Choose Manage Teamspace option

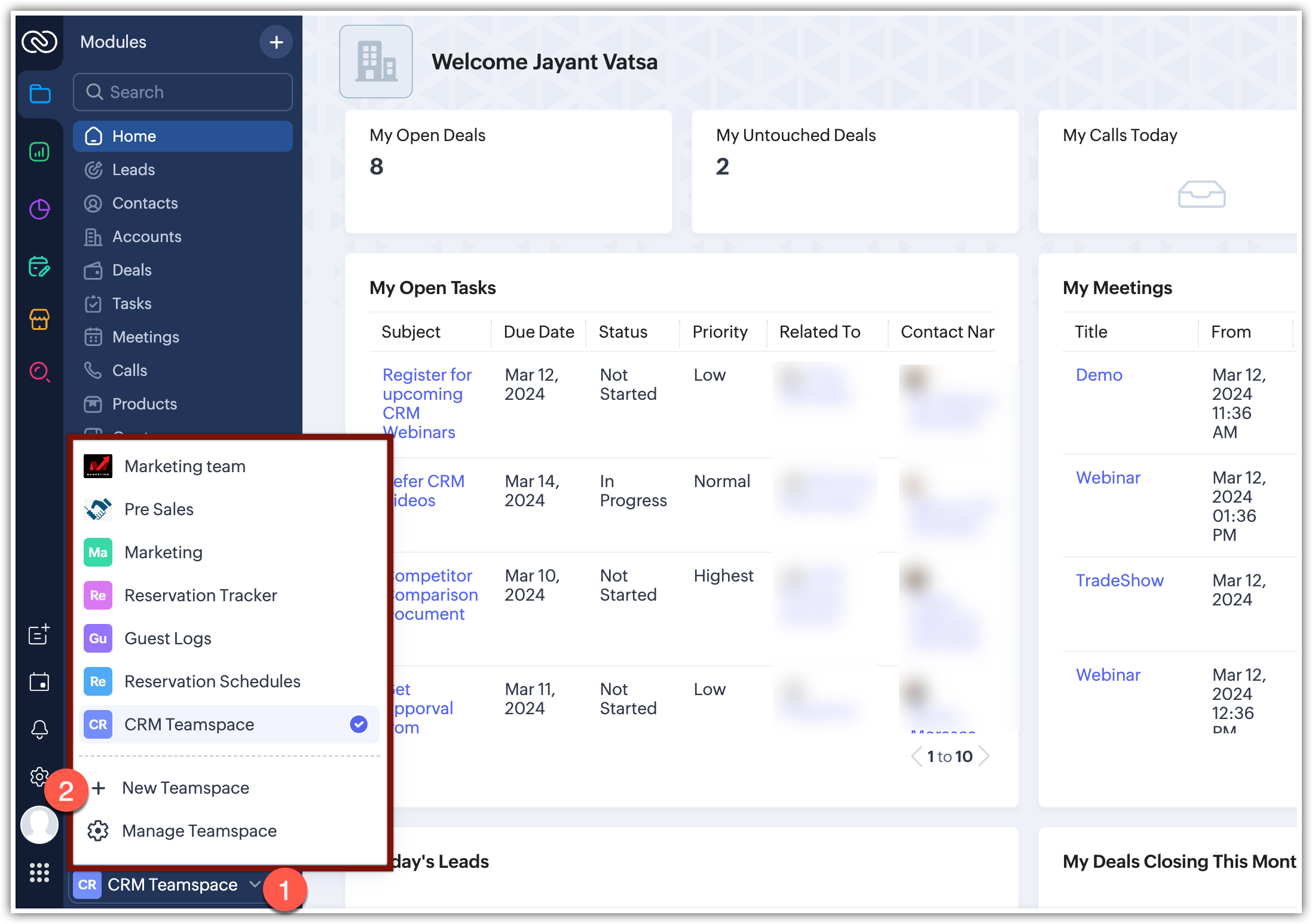[199, 831]
